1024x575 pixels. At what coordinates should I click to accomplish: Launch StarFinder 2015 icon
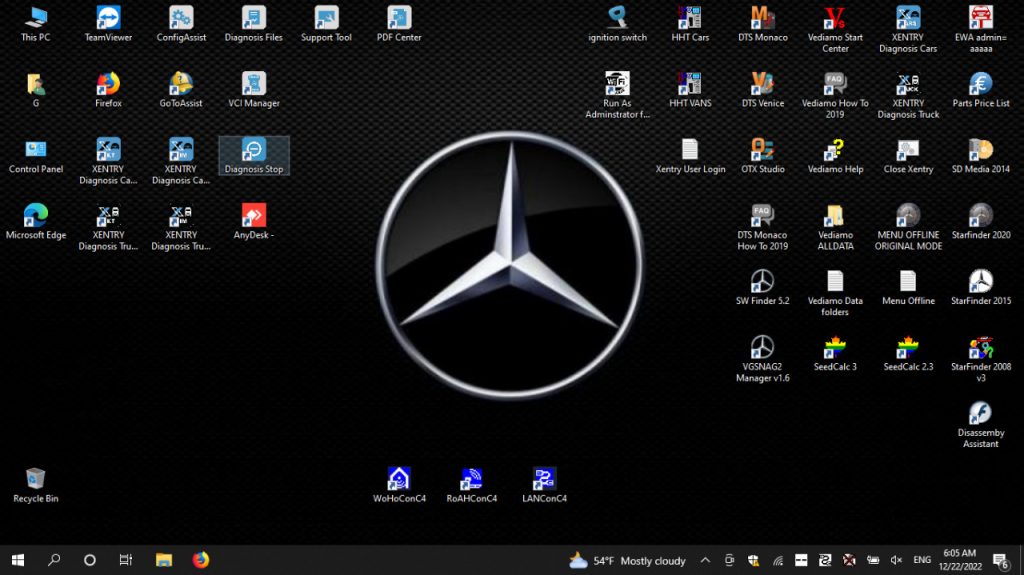(980, 288)
